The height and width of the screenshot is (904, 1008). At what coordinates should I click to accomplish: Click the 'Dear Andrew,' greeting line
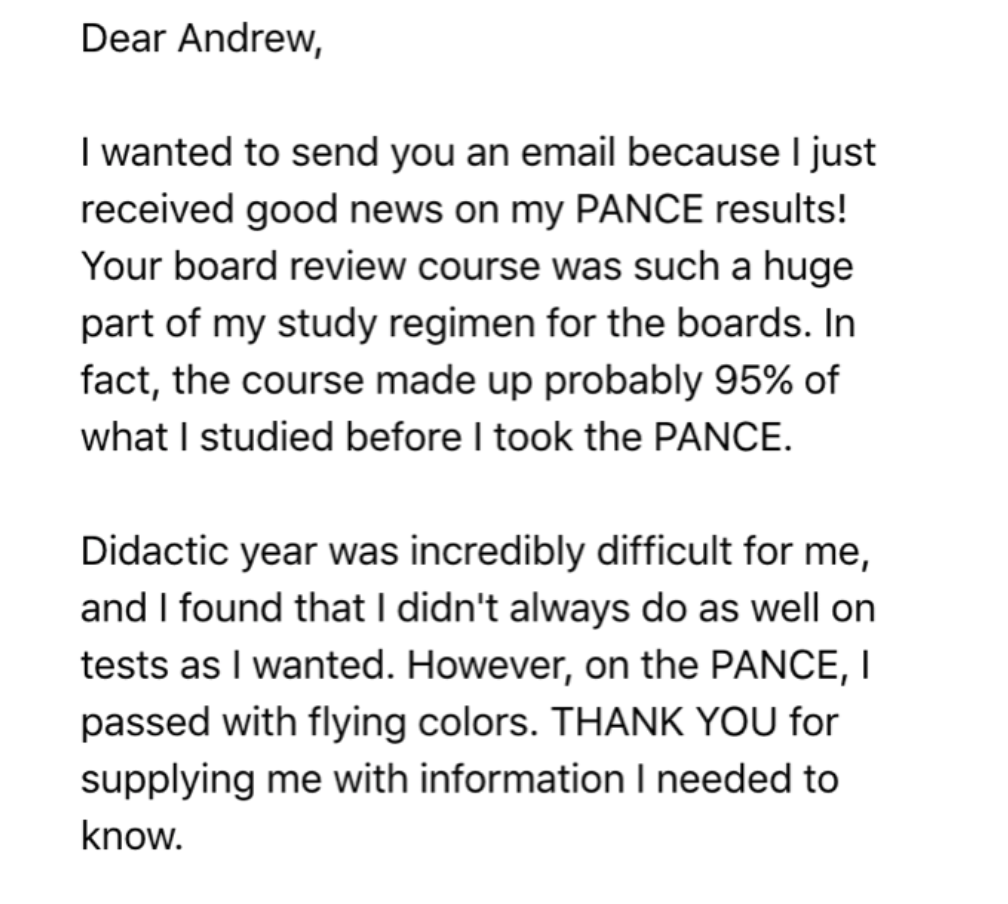pos(201,39)
